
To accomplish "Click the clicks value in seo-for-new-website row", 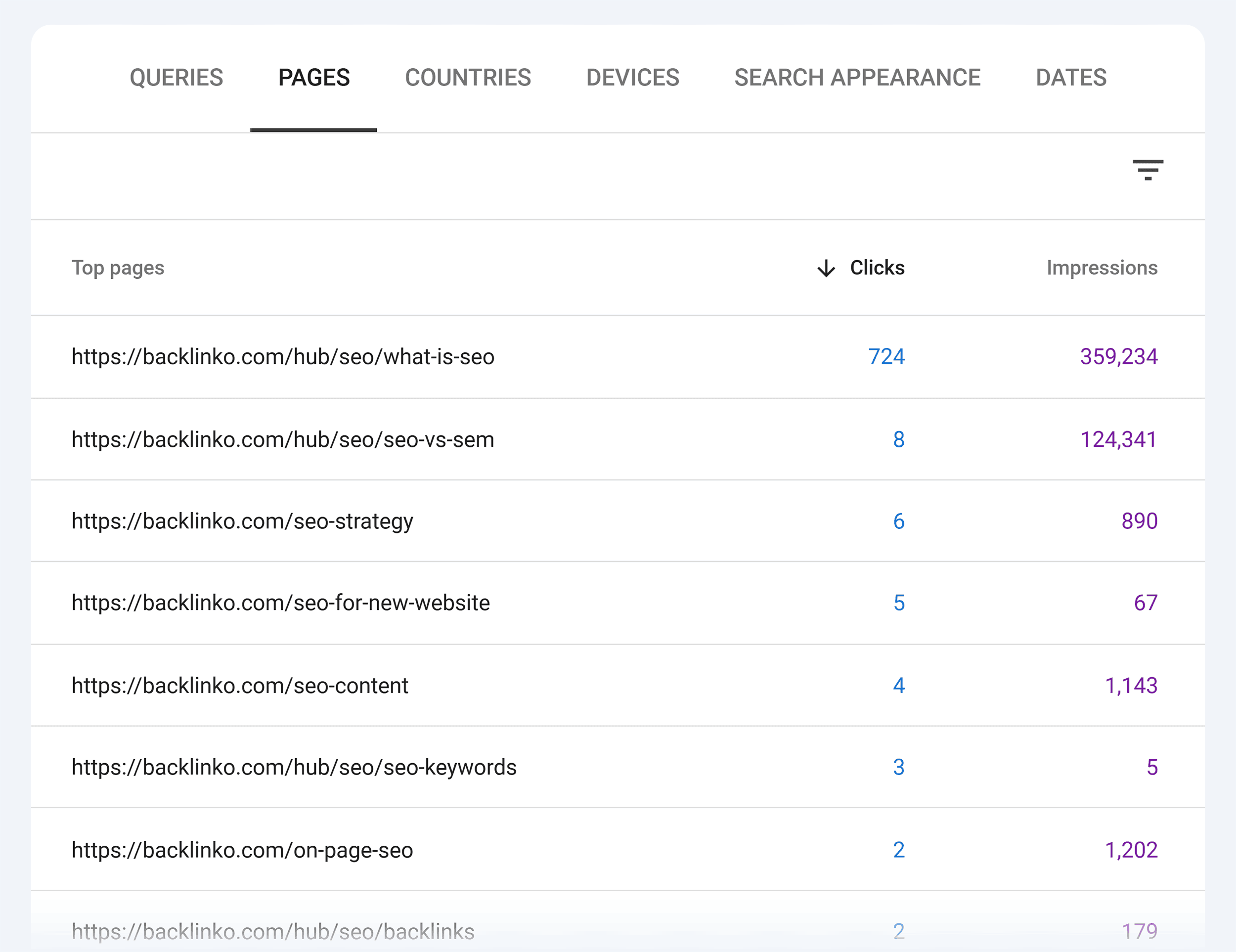I will [899, 603].
